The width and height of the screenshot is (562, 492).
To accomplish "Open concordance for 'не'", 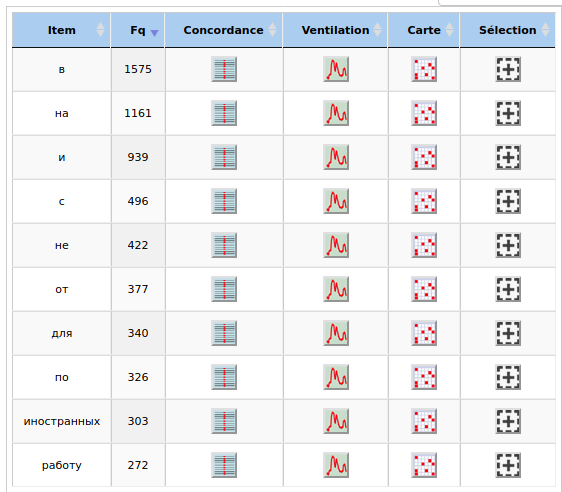I will [224, 245].
